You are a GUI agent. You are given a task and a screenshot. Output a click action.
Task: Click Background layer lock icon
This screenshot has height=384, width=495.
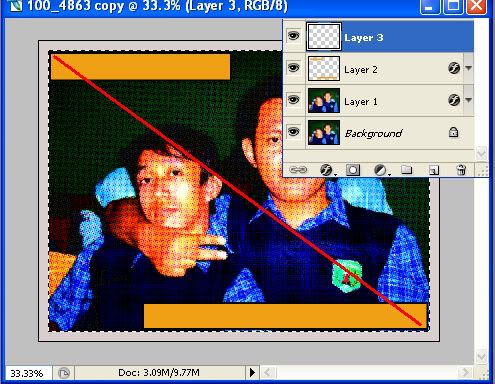(453, 132)
